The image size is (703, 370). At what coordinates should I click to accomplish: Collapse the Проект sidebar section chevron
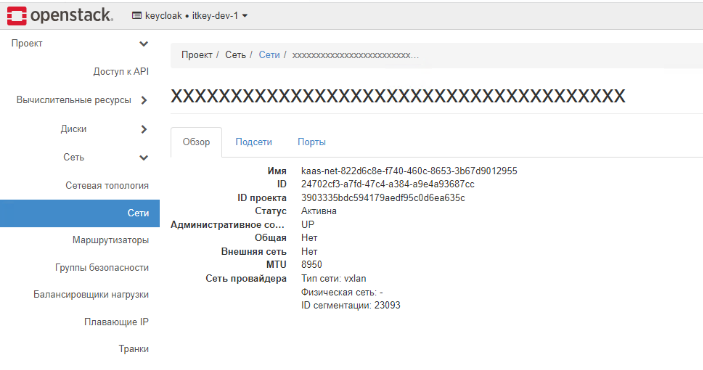click(143, 44)
